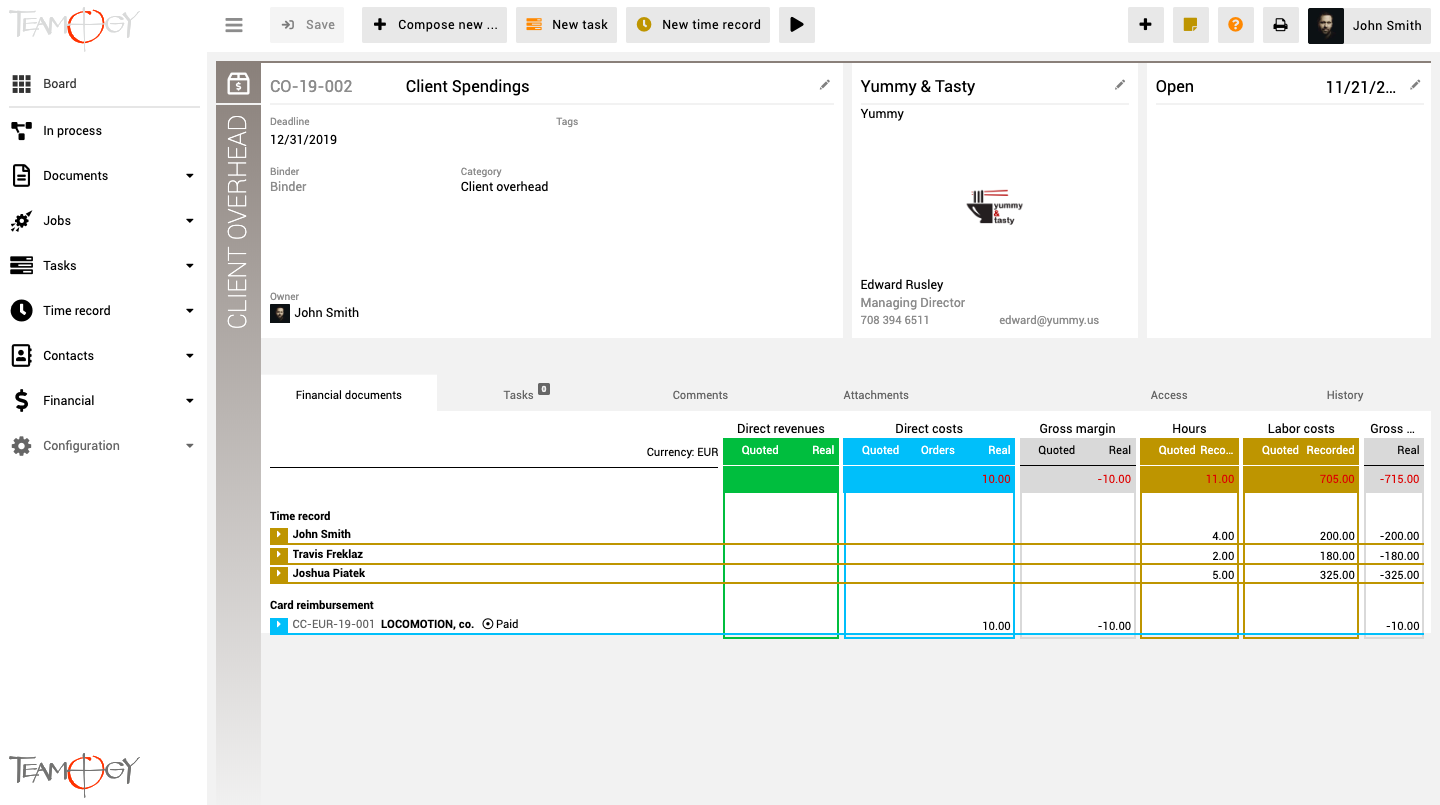Open the History tab
This screenshot has height=805, width=1440.
click(1345, 395)
